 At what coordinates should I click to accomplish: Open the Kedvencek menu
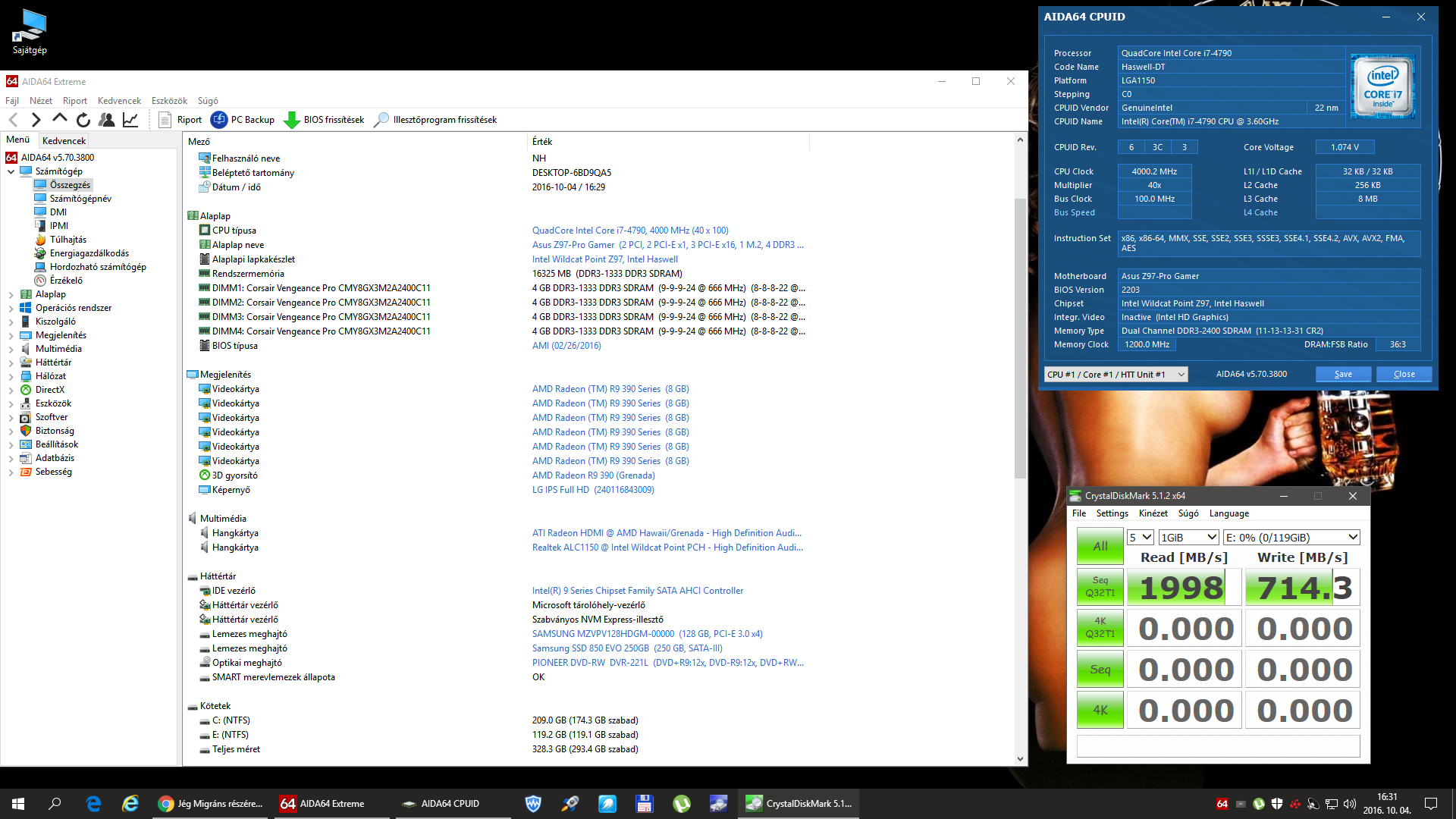coord(119,101)
